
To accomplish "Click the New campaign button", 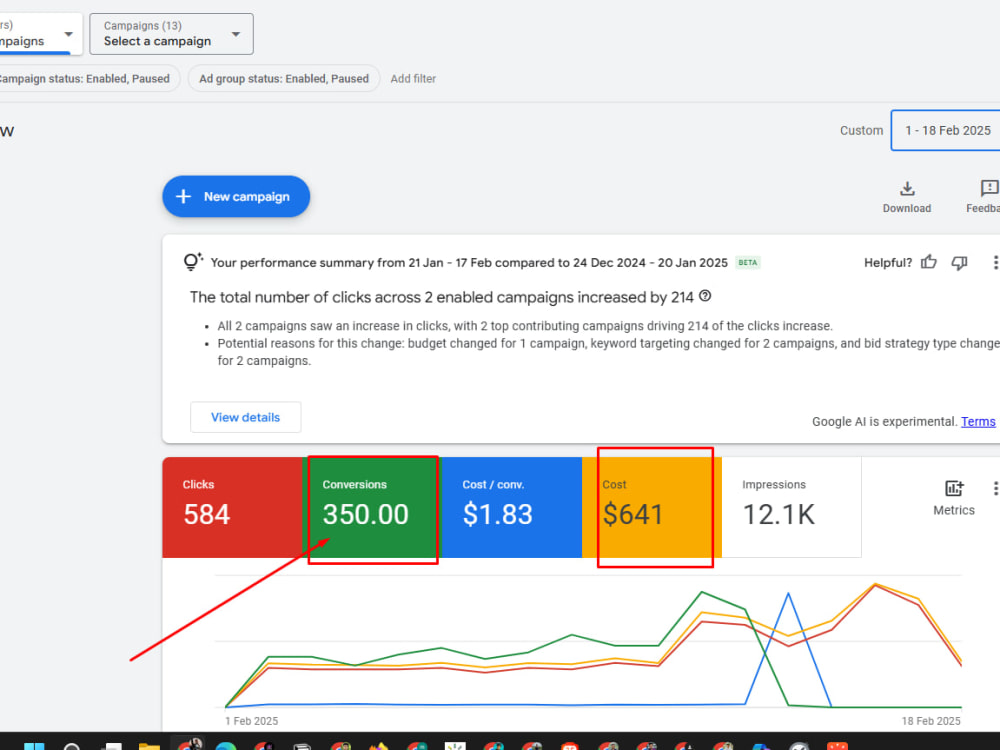I will 236,196.
